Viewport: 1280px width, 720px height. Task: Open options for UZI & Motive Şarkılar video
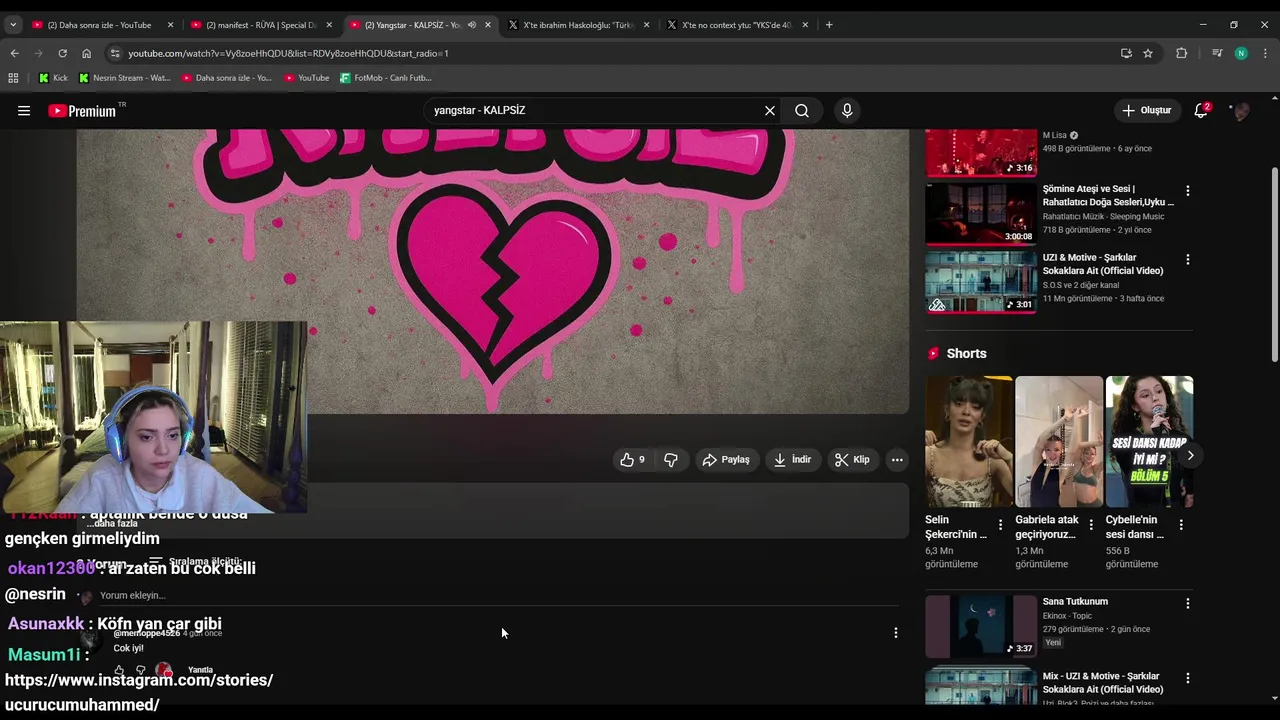pyautogui.click(x=1187, y=259)
